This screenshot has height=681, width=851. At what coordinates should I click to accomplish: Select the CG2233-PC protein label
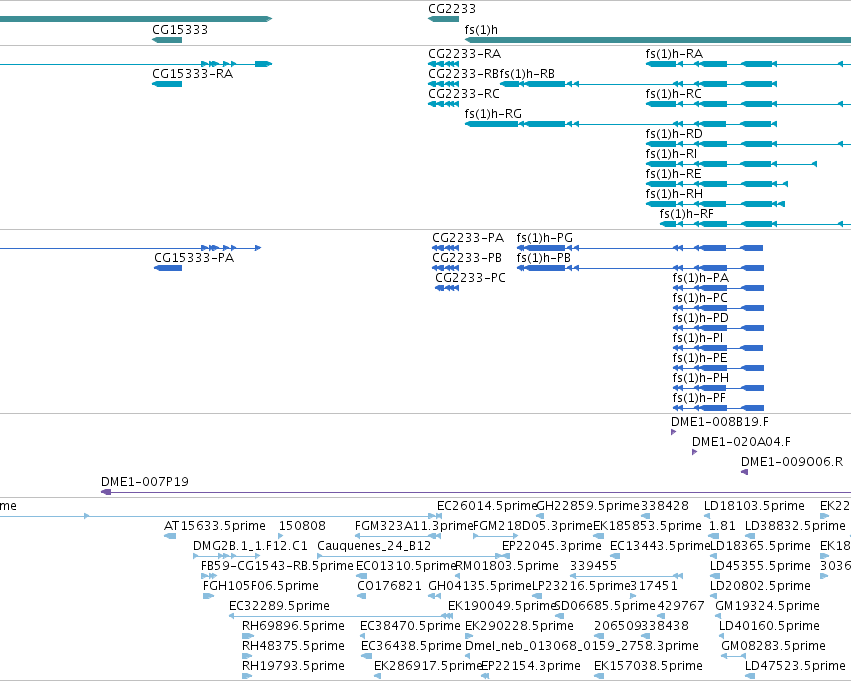[470, 278]
